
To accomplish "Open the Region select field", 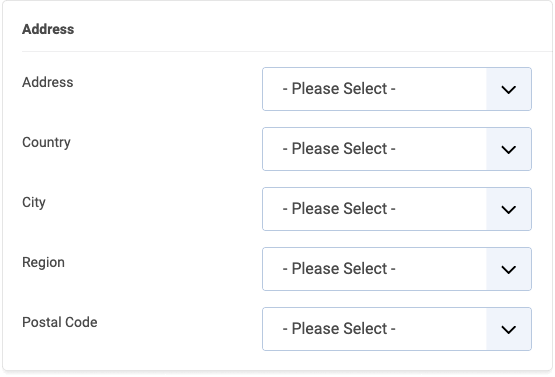I will (x=397, y=269).
